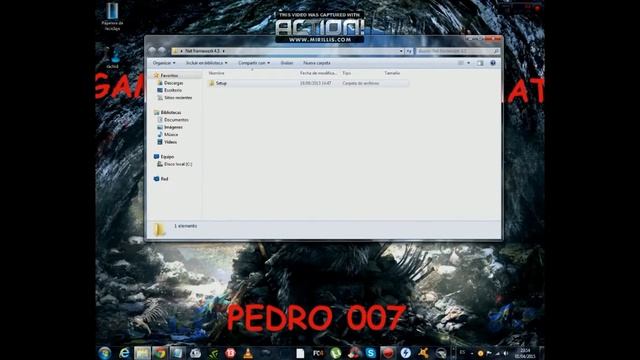
Task: Click the Net Framework address path
Action: (202, 51)
